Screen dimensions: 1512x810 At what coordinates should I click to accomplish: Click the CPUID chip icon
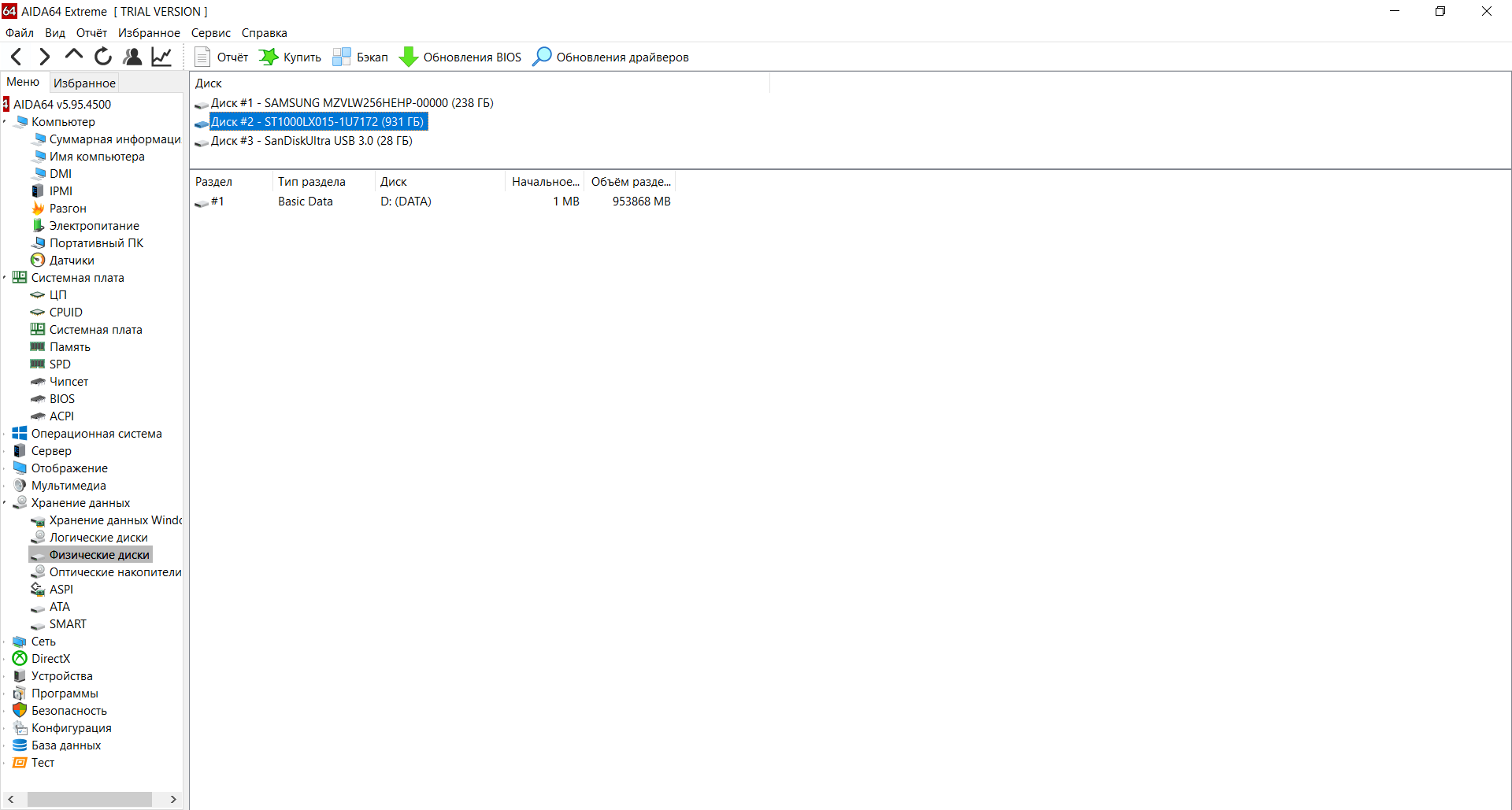click(38, 313)
